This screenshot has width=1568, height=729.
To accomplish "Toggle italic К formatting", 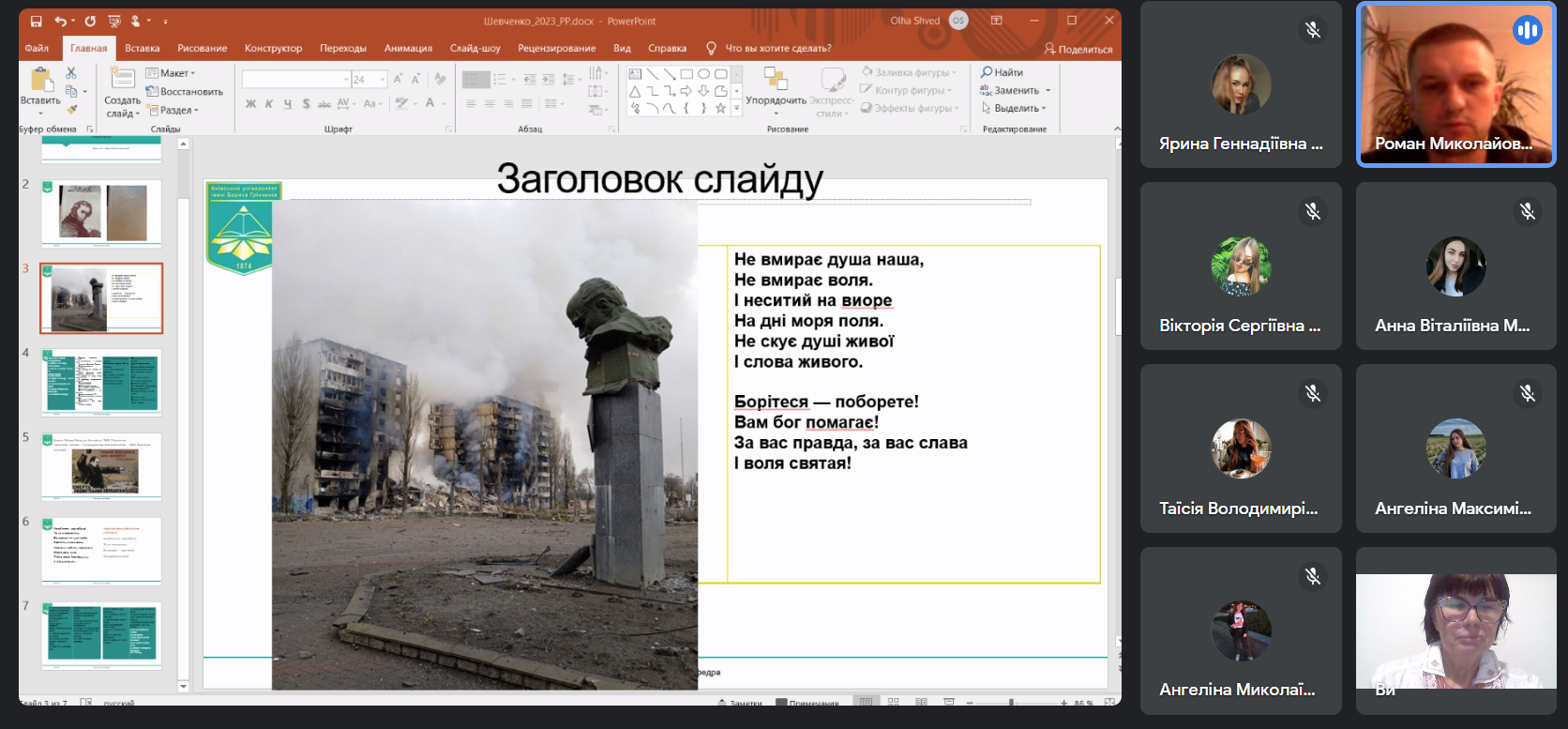I will [x=269, y=104].
